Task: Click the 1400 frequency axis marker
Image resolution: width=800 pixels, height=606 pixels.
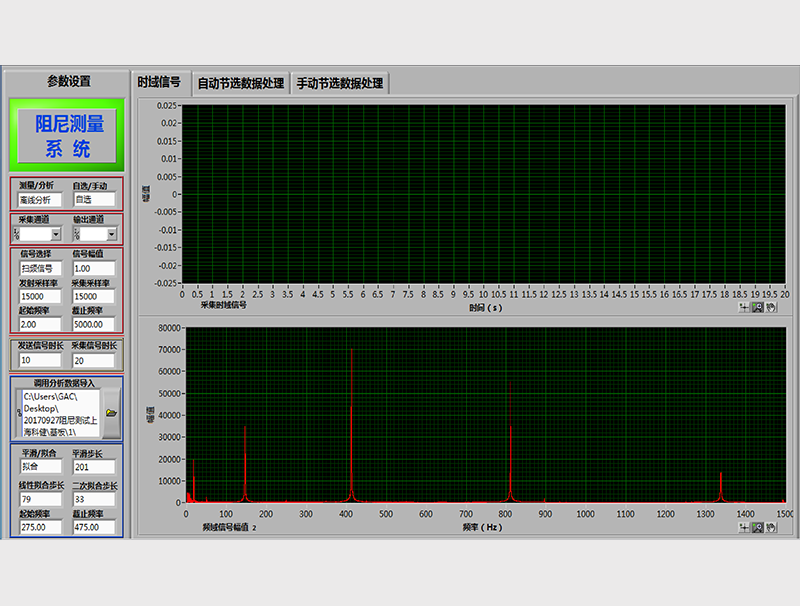Action: tap(745, 514)
